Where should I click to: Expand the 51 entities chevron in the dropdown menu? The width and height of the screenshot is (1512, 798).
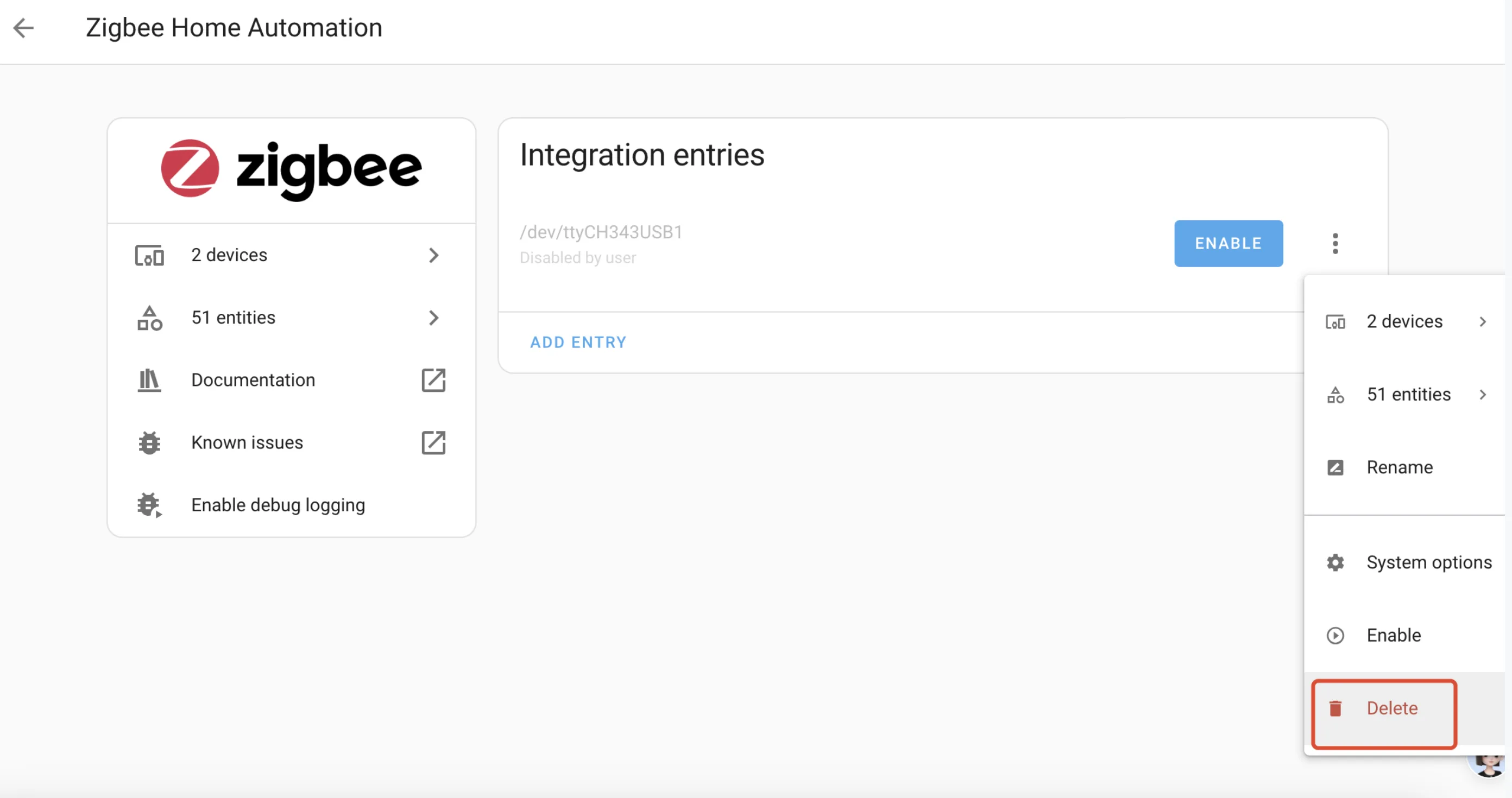(1483, 395)
